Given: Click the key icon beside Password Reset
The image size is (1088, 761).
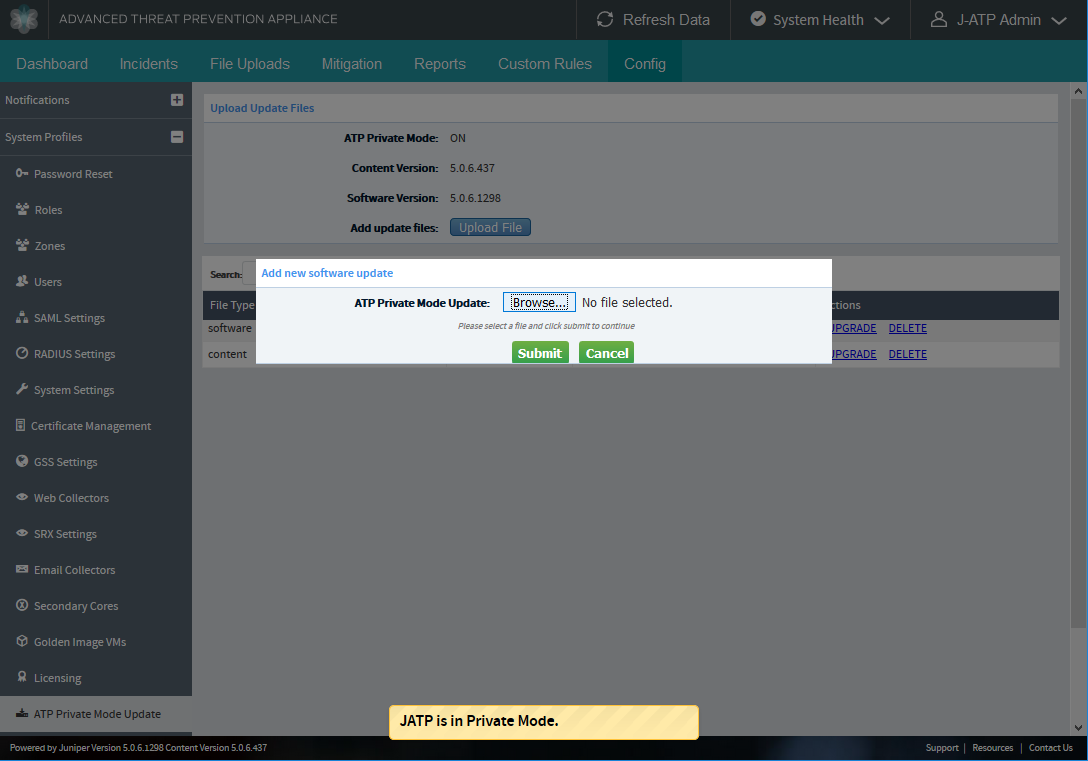Looking at the screenshot, I should tap(22, 173).
